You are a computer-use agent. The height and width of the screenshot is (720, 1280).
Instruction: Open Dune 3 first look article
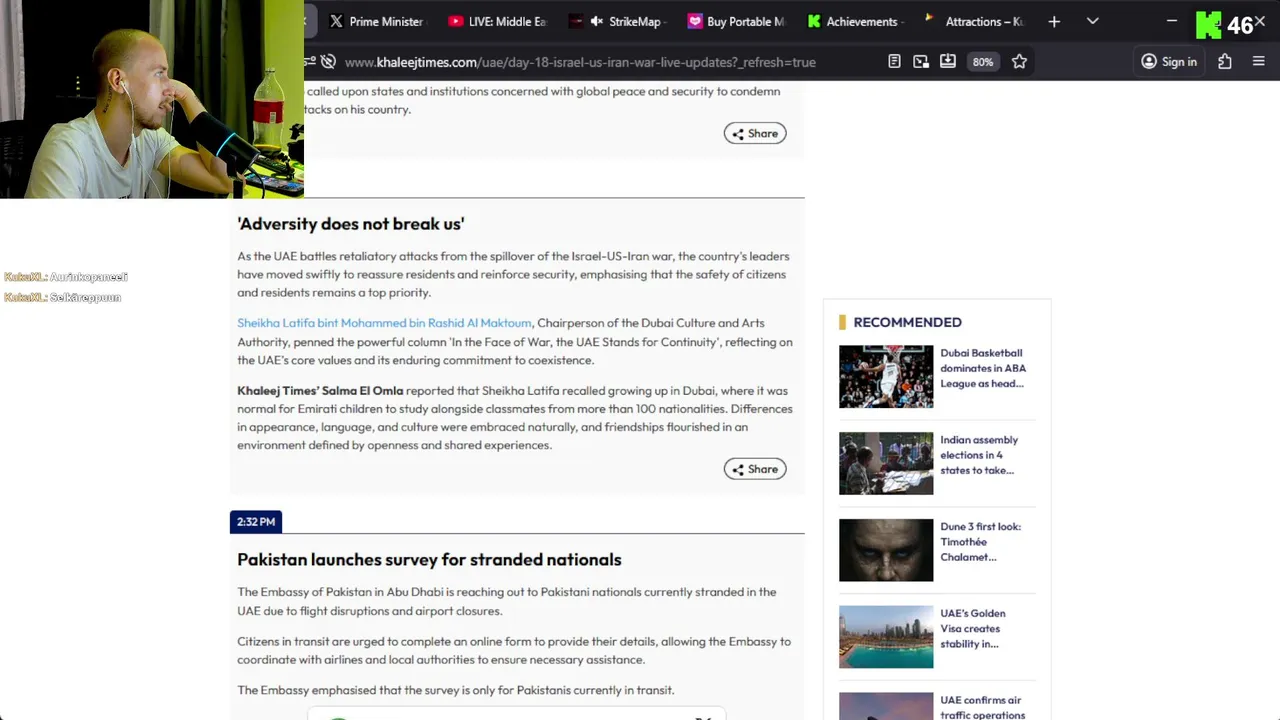coord(980,542)
